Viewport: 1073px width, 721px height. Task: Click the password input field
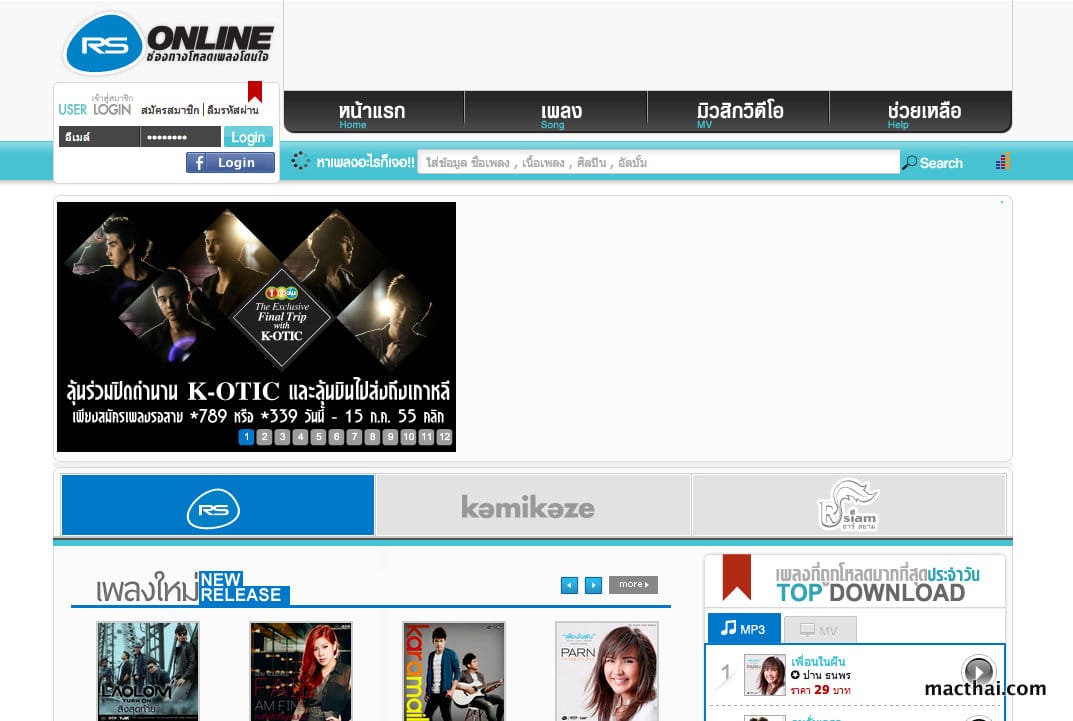coord(181,137)
